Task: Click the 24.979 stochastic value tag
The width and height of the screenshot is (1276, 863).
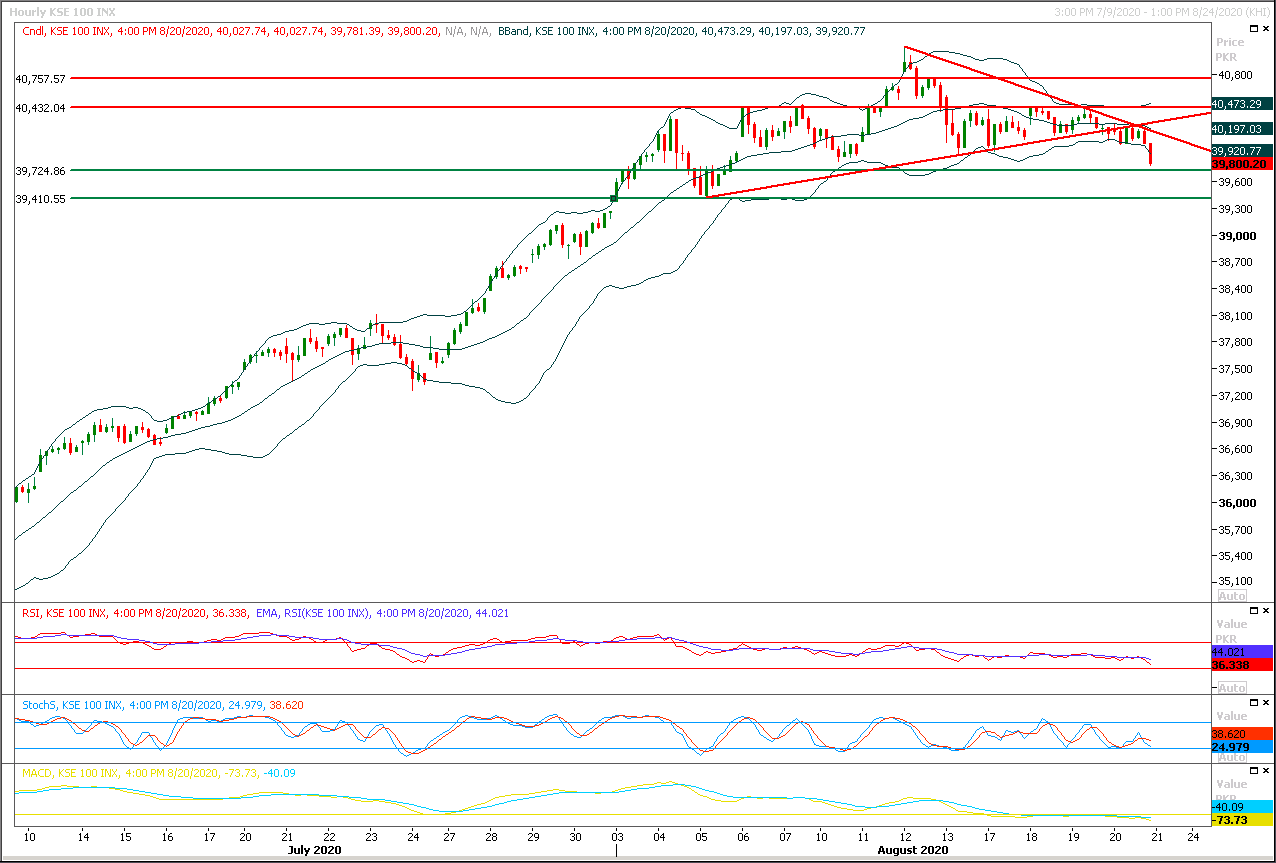Action: 1241,747
